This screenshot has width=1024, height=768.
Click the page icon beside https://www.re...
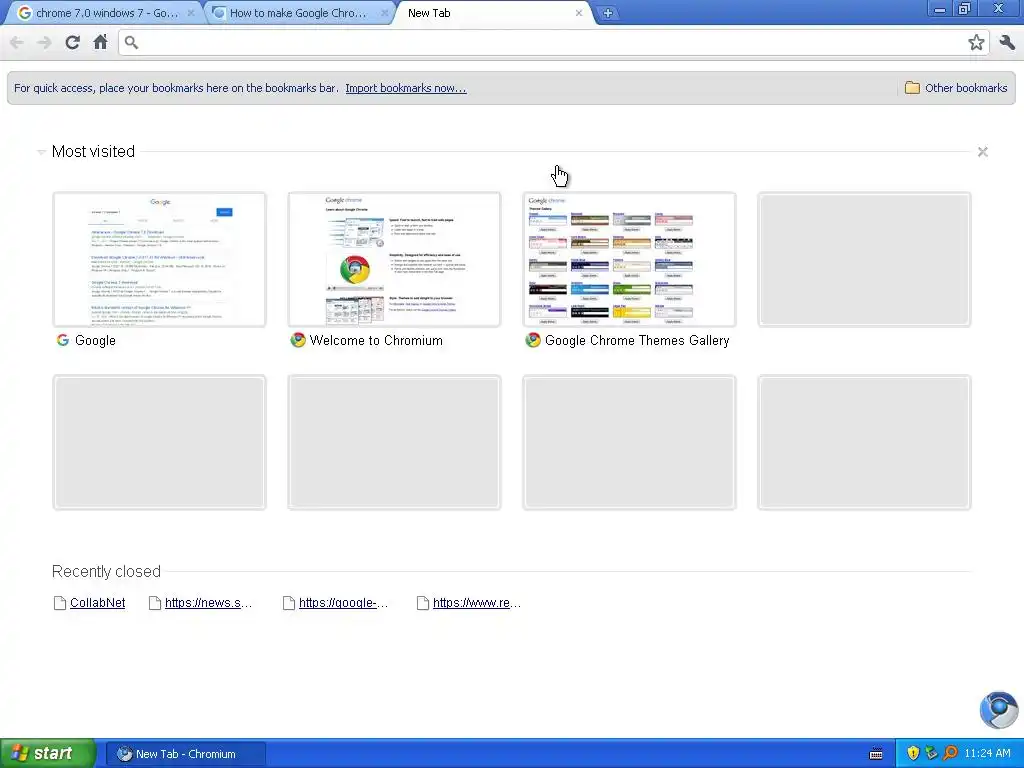pyautogui.click(x=423, y=603)
